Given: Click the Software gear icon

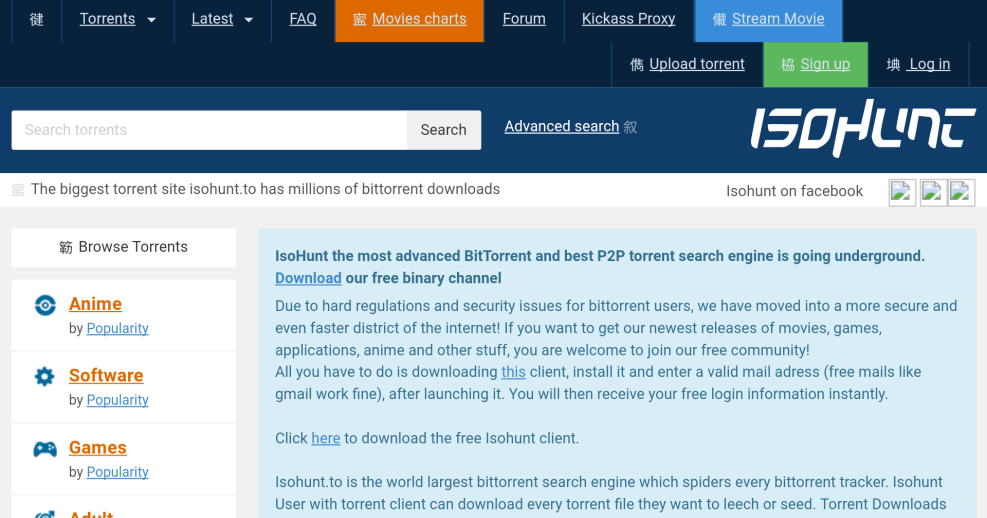Looking at the screenshot, I should click(x=45, y=376).
